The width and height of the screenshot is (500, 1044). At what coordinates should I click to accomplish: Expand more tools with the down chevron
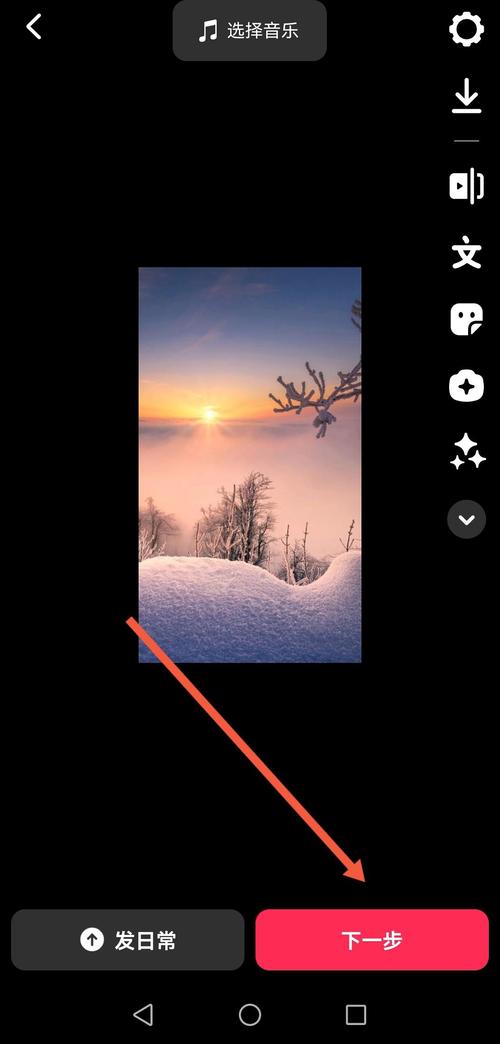click(x=466, y=519)
